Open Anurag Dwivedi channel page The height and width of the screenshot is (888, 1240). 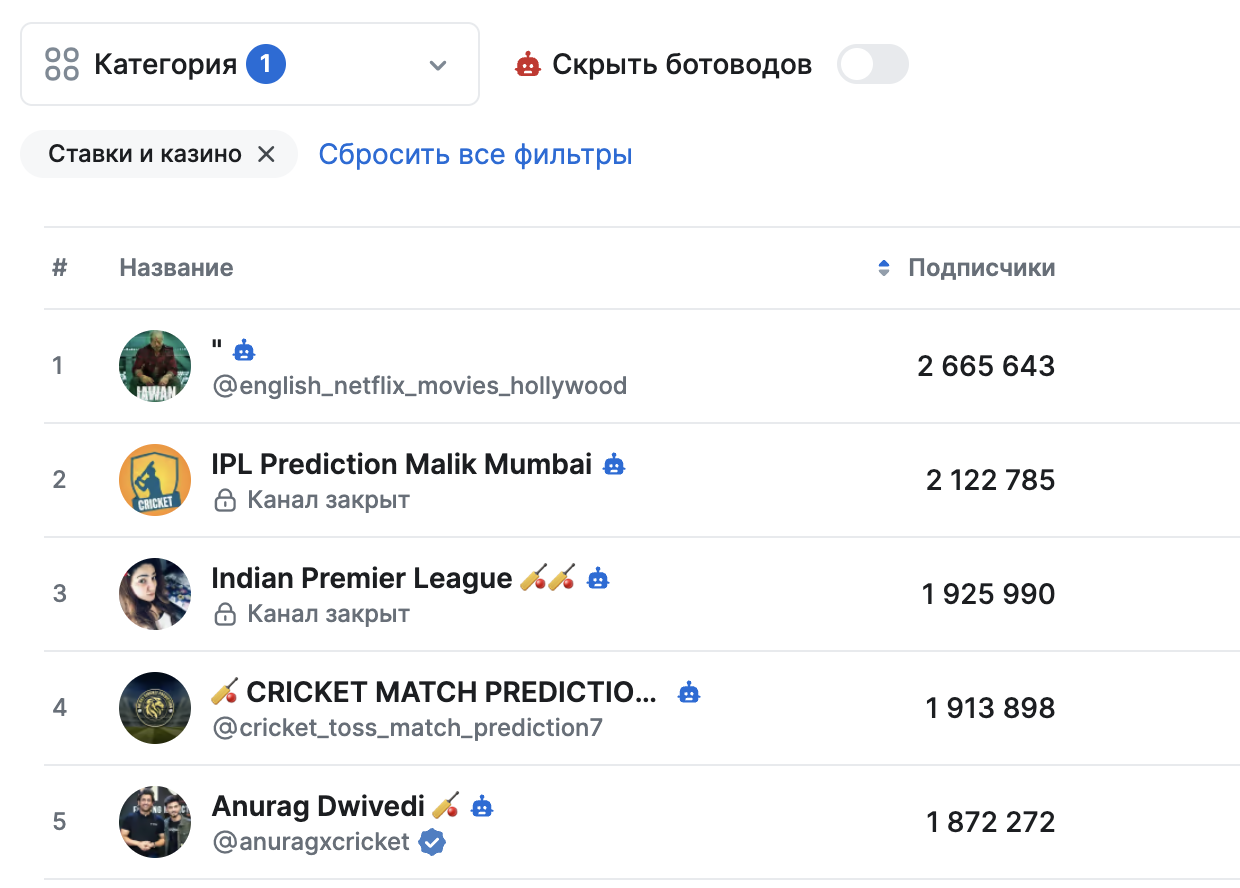click(318, 806)
